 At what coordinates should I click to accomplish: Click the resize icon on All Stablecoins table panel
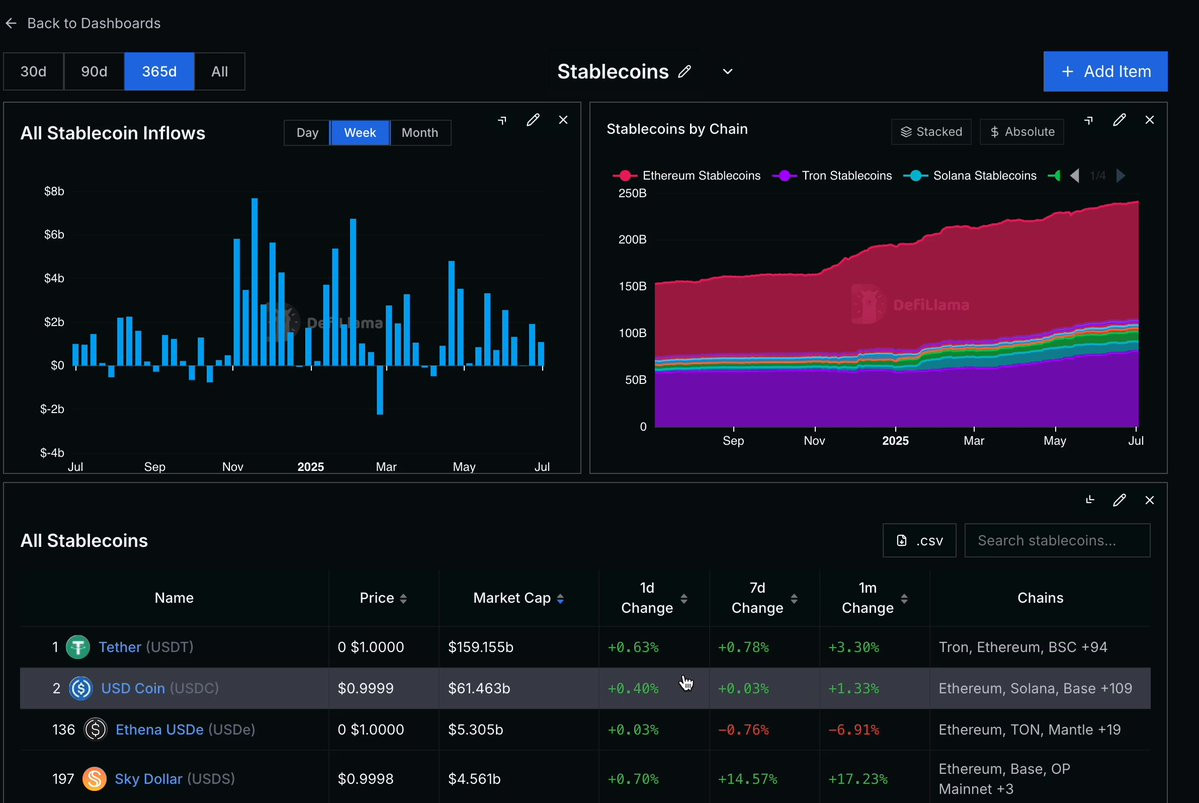pos(1090,499)
